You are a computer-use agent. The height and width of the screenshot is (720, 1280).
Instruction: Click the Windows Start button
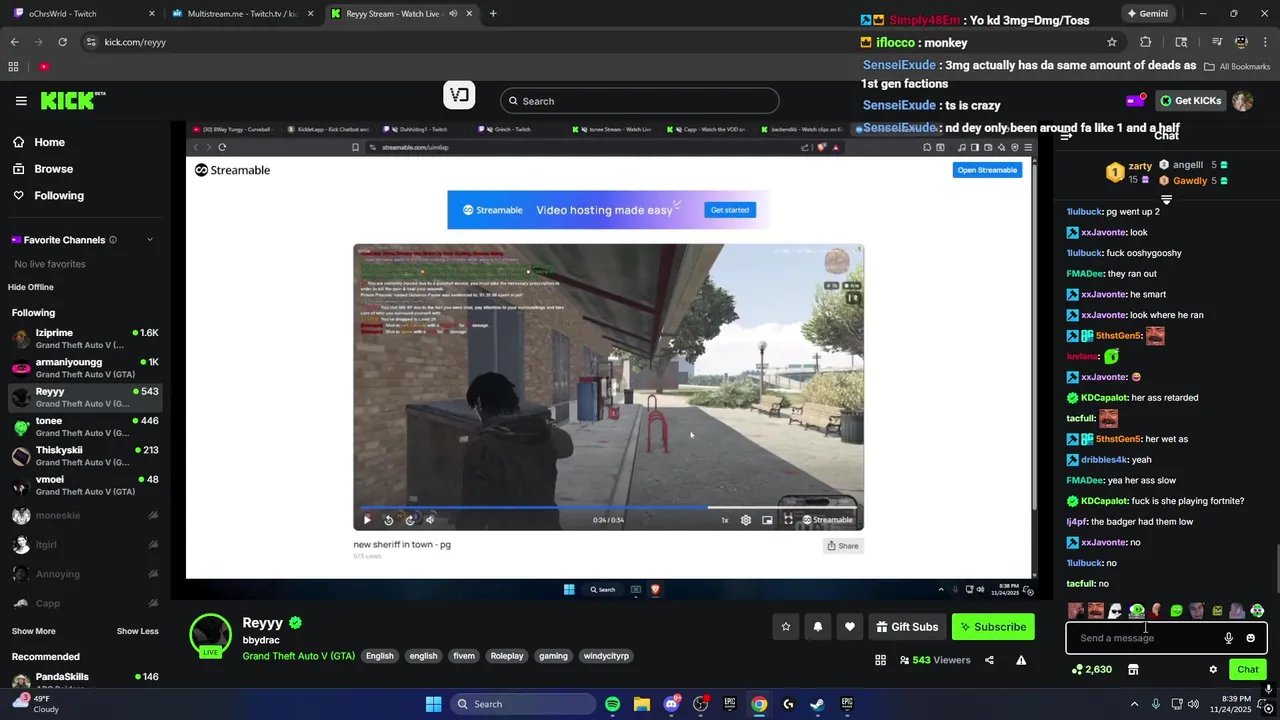(x=433, y=704)
